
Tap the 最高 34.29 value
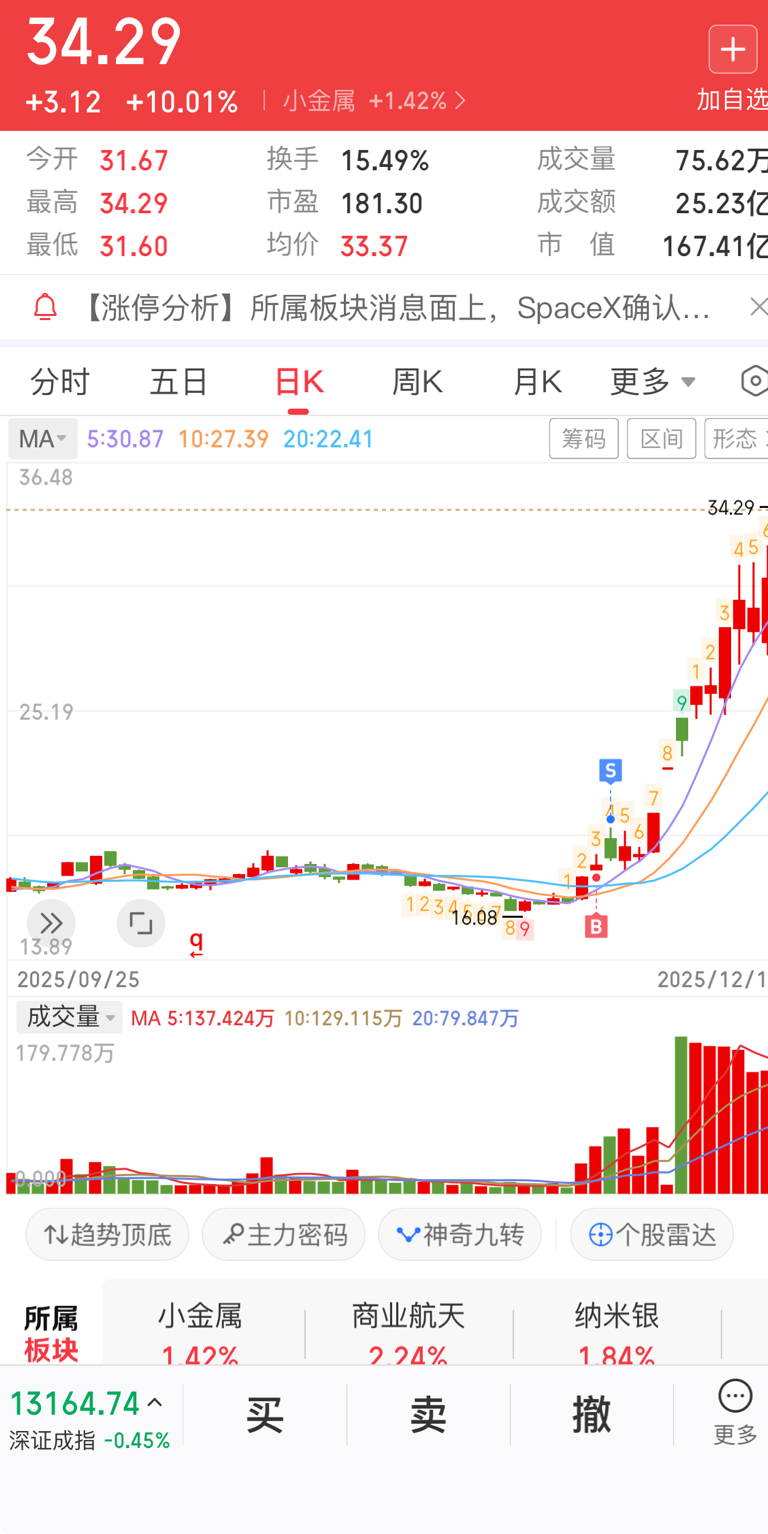coord(134,203)
